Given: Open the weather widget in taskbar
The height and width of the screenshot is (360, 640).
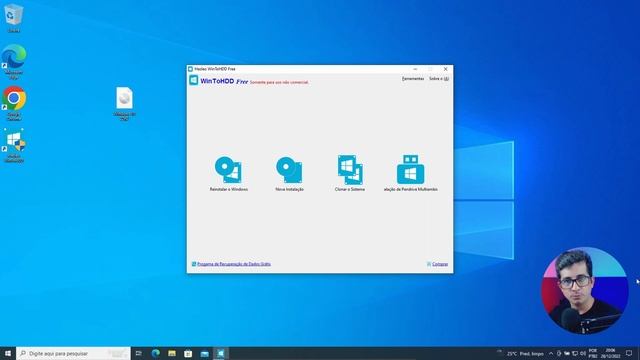Looking at the screenshot, I should click(521, 353).
